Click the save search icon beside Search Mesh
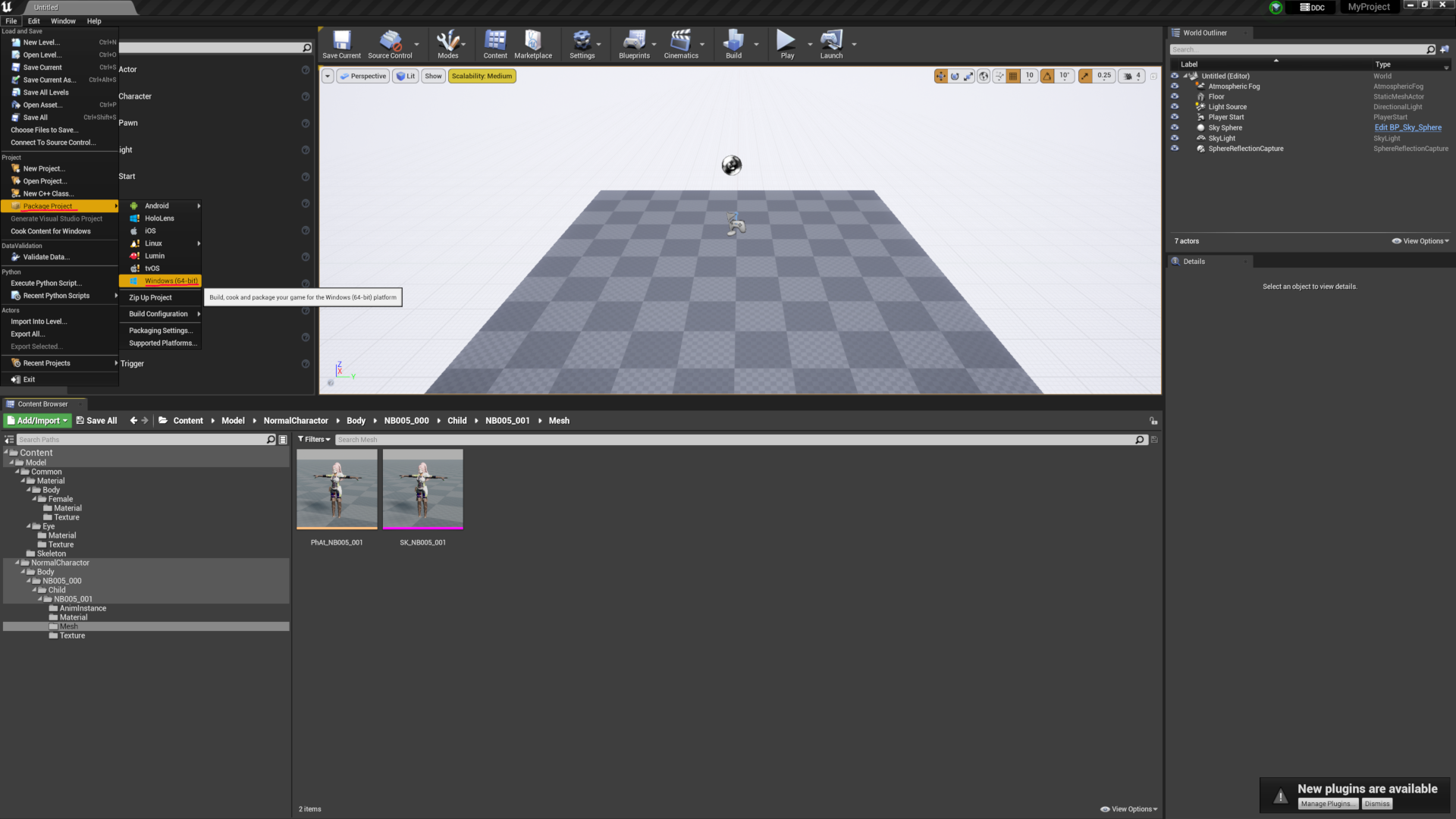The height and width of the screenshot is (819, 1456). [1154, 440]
